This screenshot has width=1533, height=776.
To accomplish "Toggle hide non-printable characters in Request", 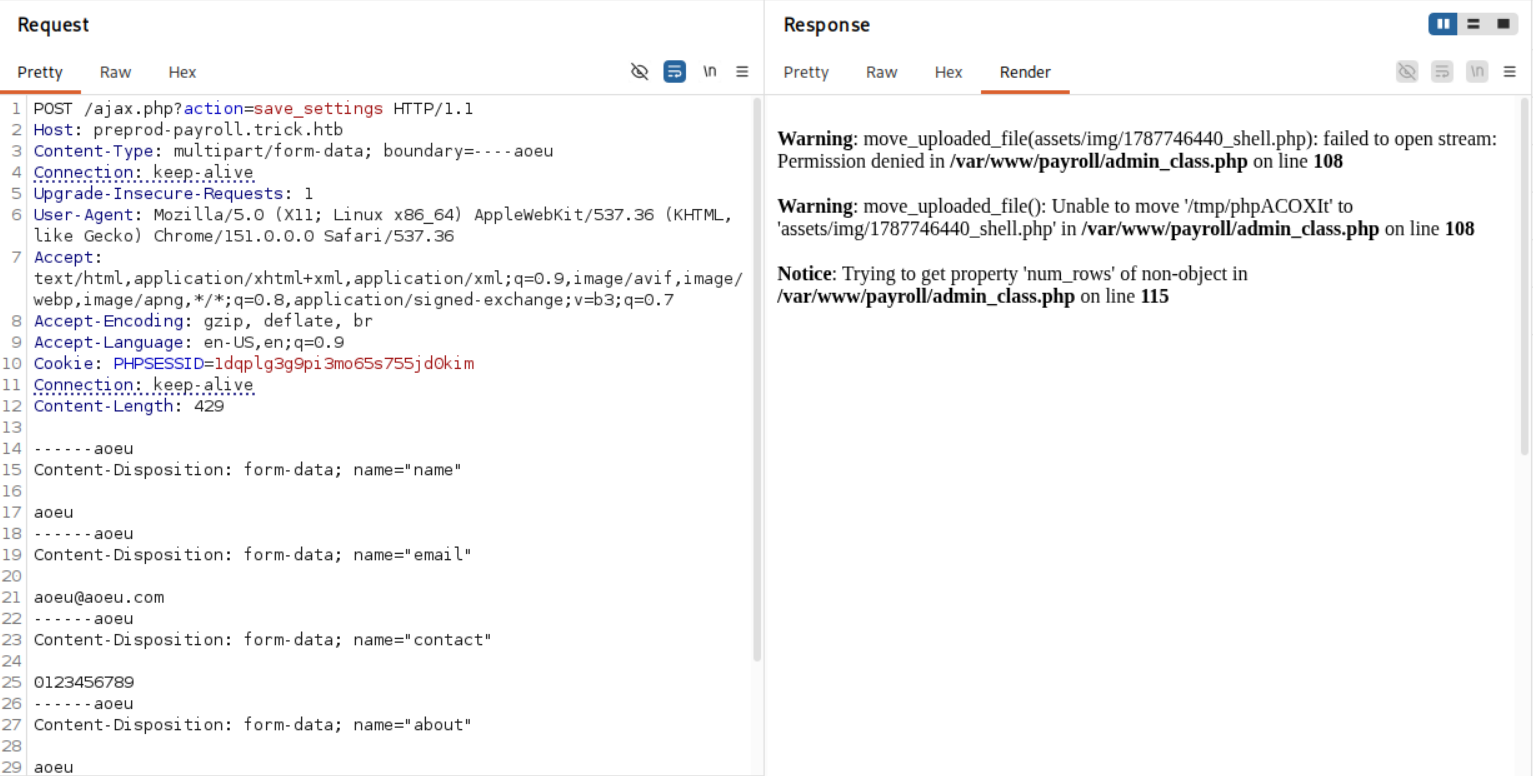I will (640, 72).
